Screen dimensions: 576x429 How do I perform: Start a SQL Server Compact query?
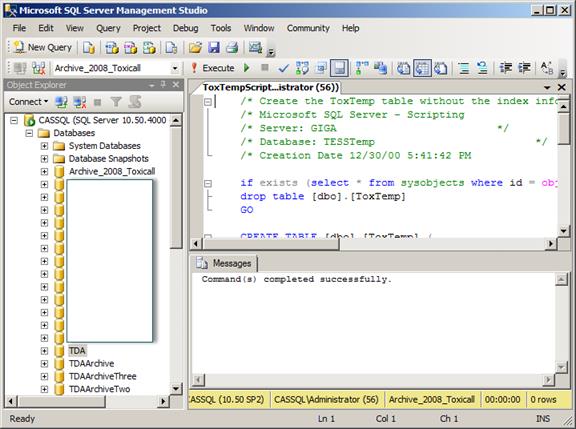pyautogui.click(x=172, y=48)
